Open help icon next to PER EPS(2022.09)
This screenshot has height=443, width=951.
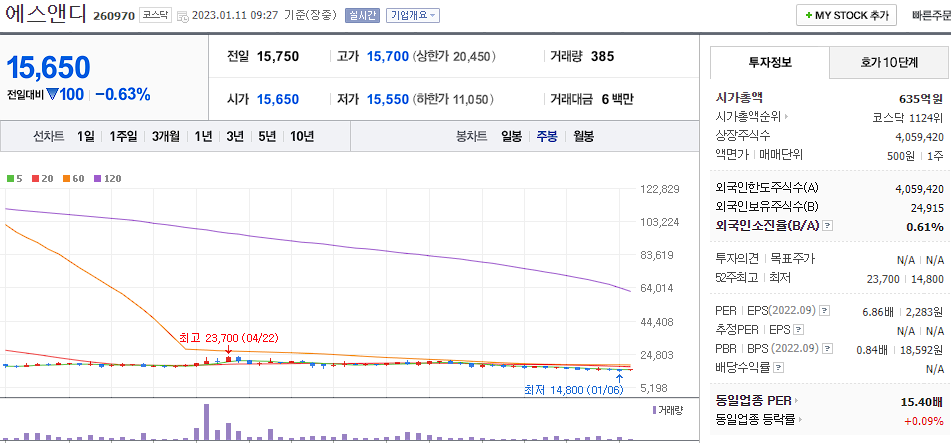(824, 311)
